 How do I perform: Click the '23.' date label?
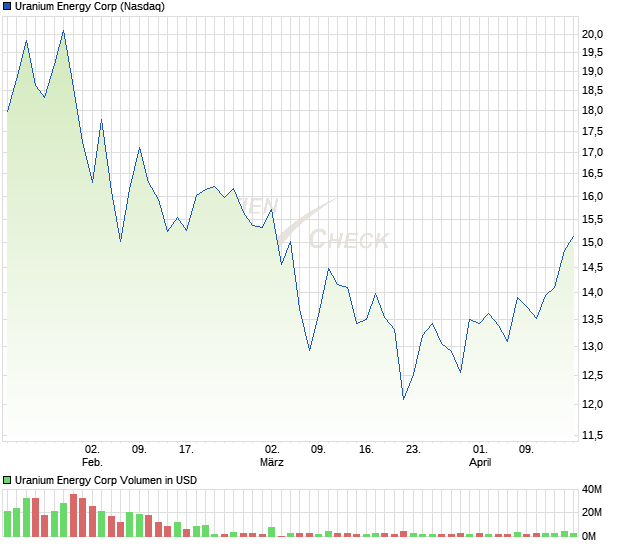click(413, 450)
